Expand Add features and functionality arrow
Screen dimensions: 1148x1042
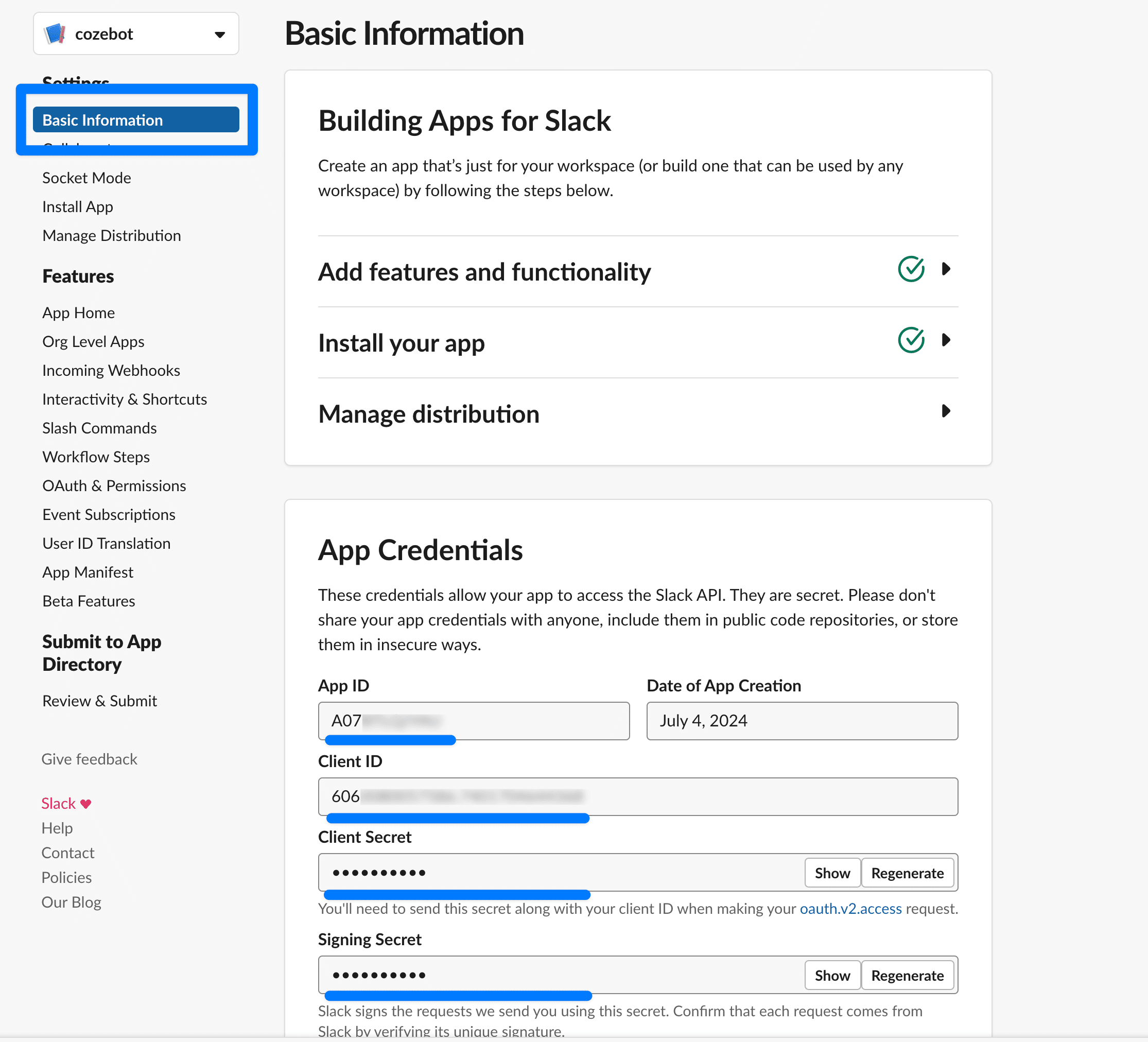pos(946,269)
